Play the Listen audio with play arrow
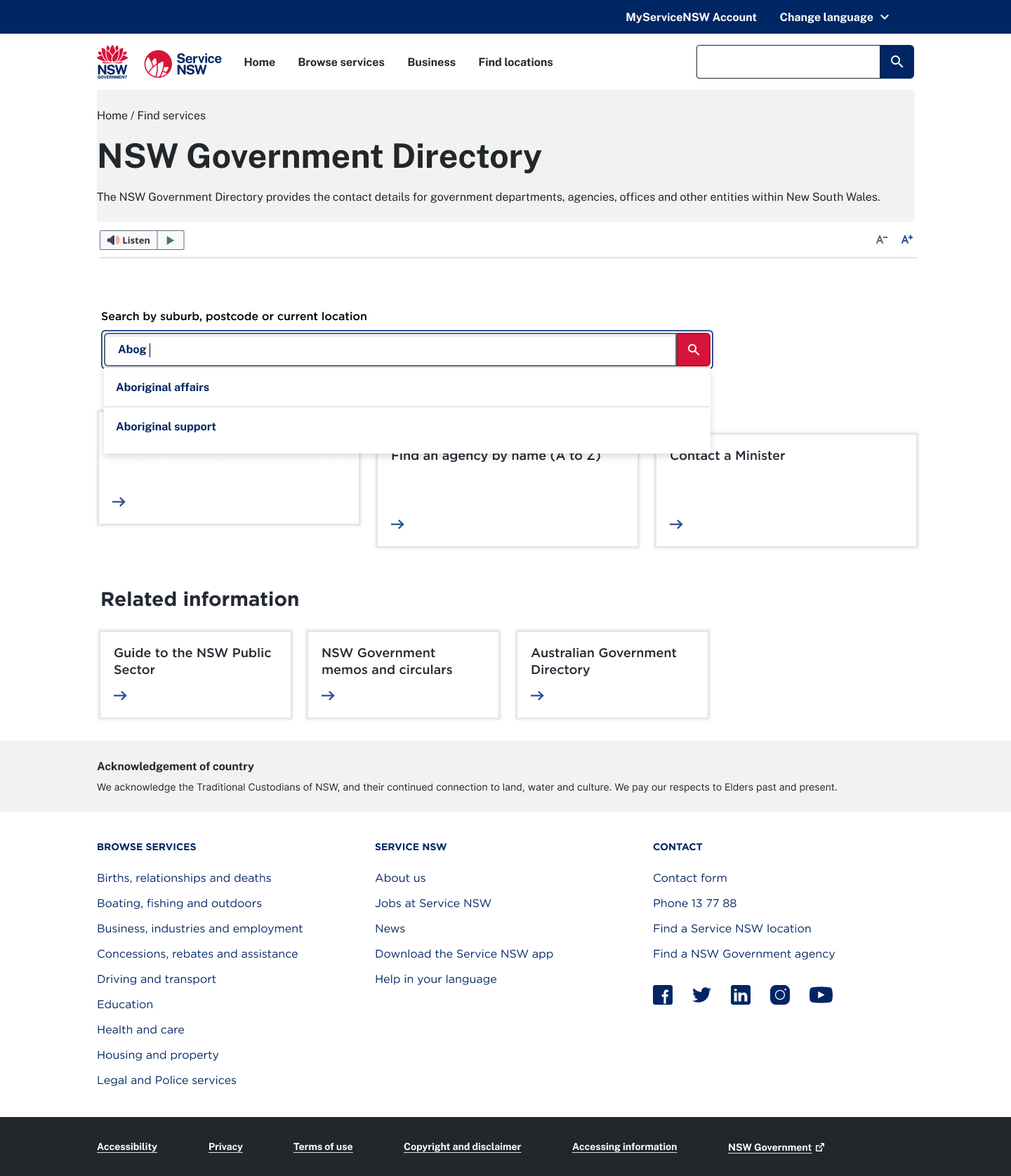The width and height of the screenshot is (1011, 1176). (x=171, y=240)
